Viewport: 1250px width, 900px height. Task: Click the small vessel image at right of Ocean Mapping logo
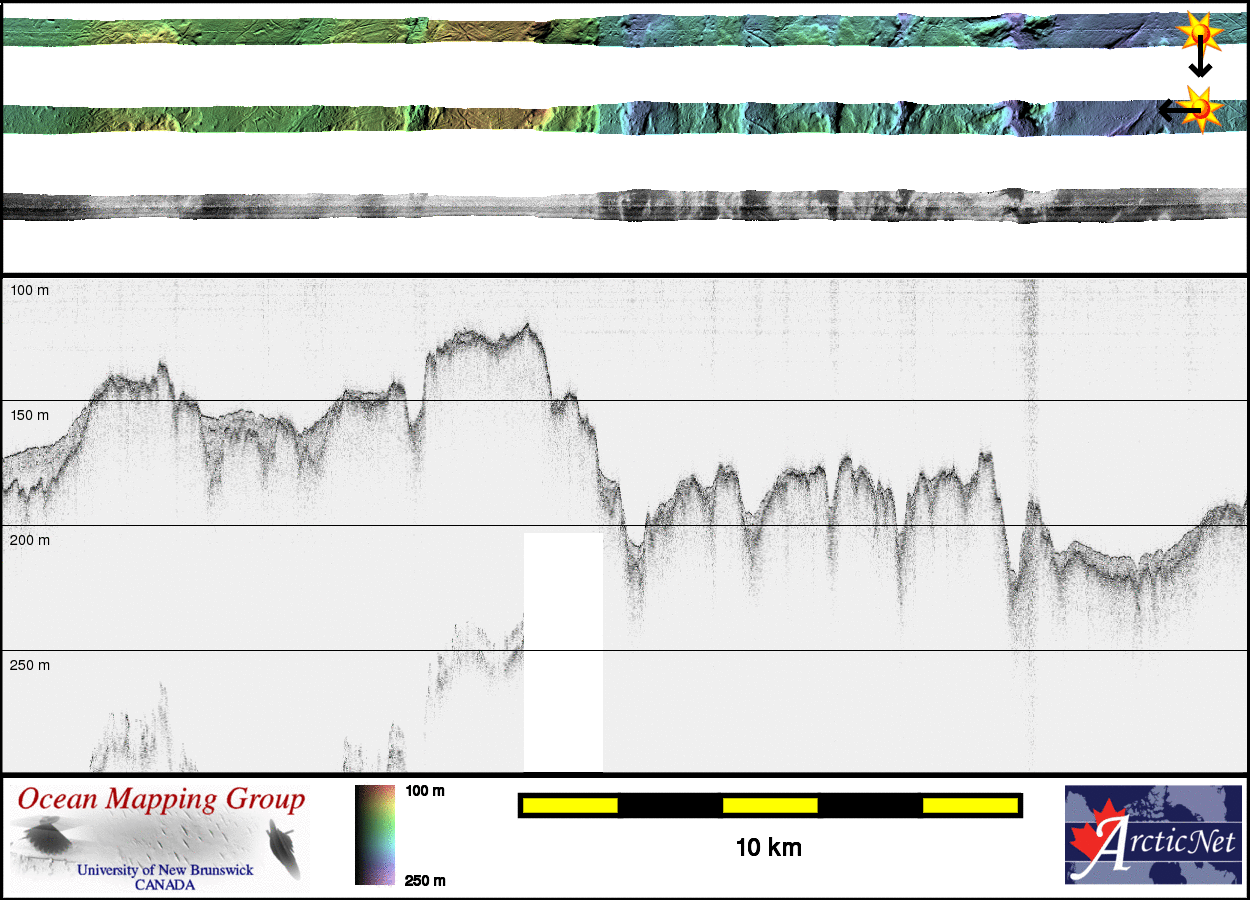click(281, 848)
